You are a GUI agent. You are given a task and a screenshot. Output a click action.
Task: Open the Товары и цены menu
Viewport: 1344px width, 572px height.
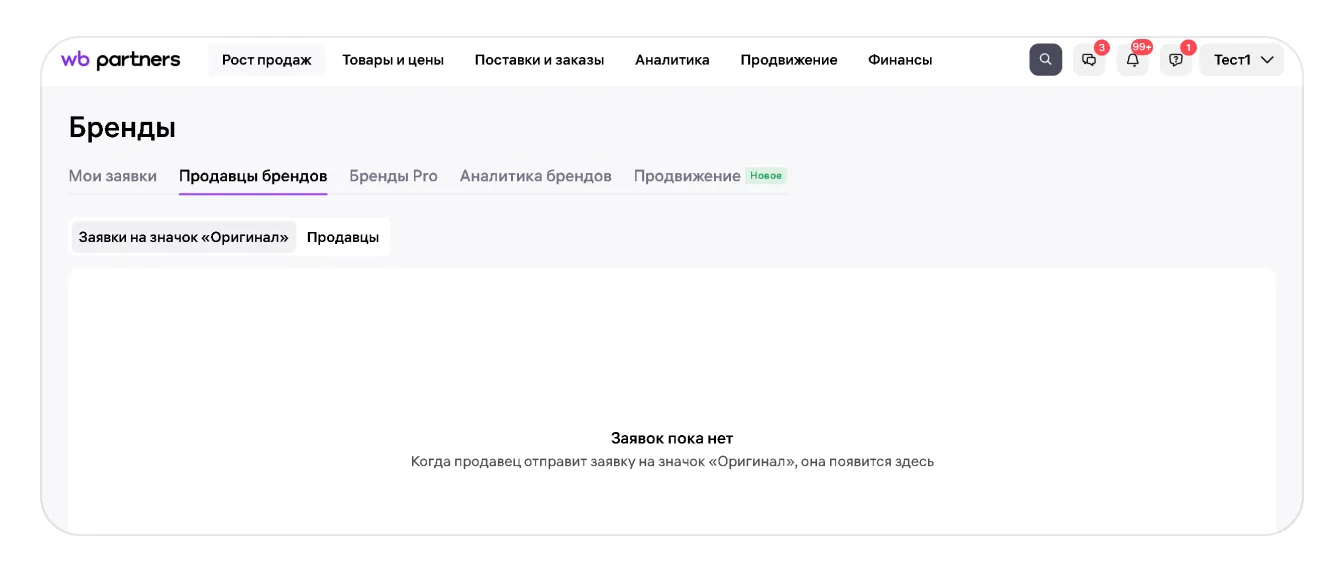(393, 60)
